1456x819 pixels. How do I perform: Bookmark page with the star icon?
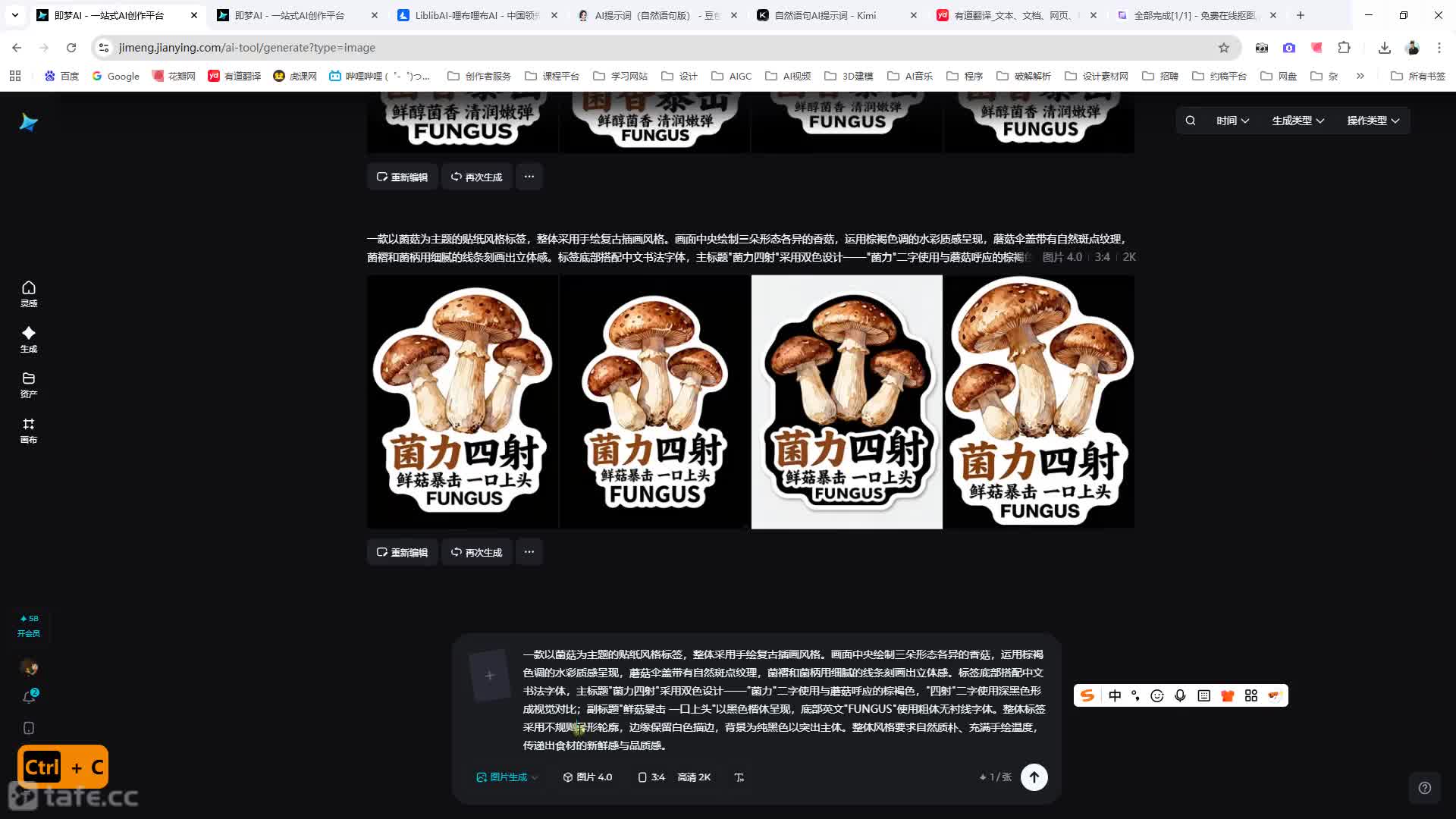coord(1223,48)
